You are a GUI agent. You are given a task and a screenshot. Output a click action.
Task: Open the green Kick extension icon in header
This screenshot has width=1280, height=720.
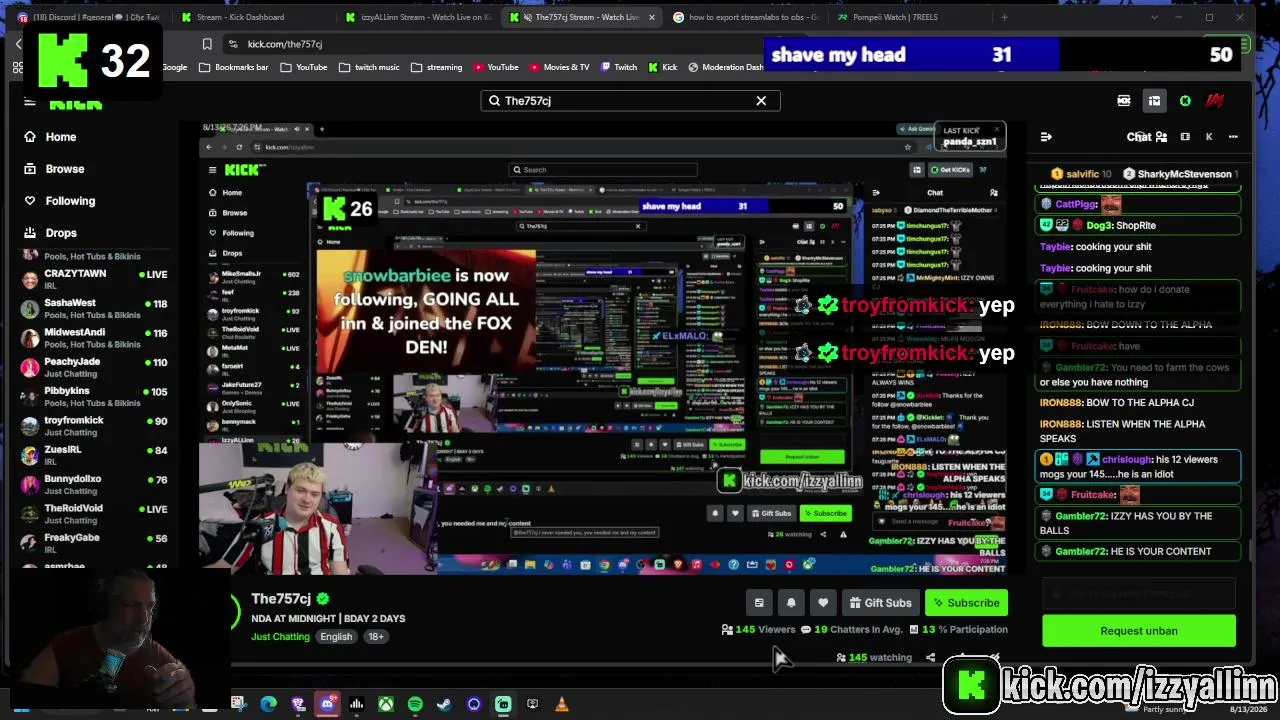[1185, 101]
